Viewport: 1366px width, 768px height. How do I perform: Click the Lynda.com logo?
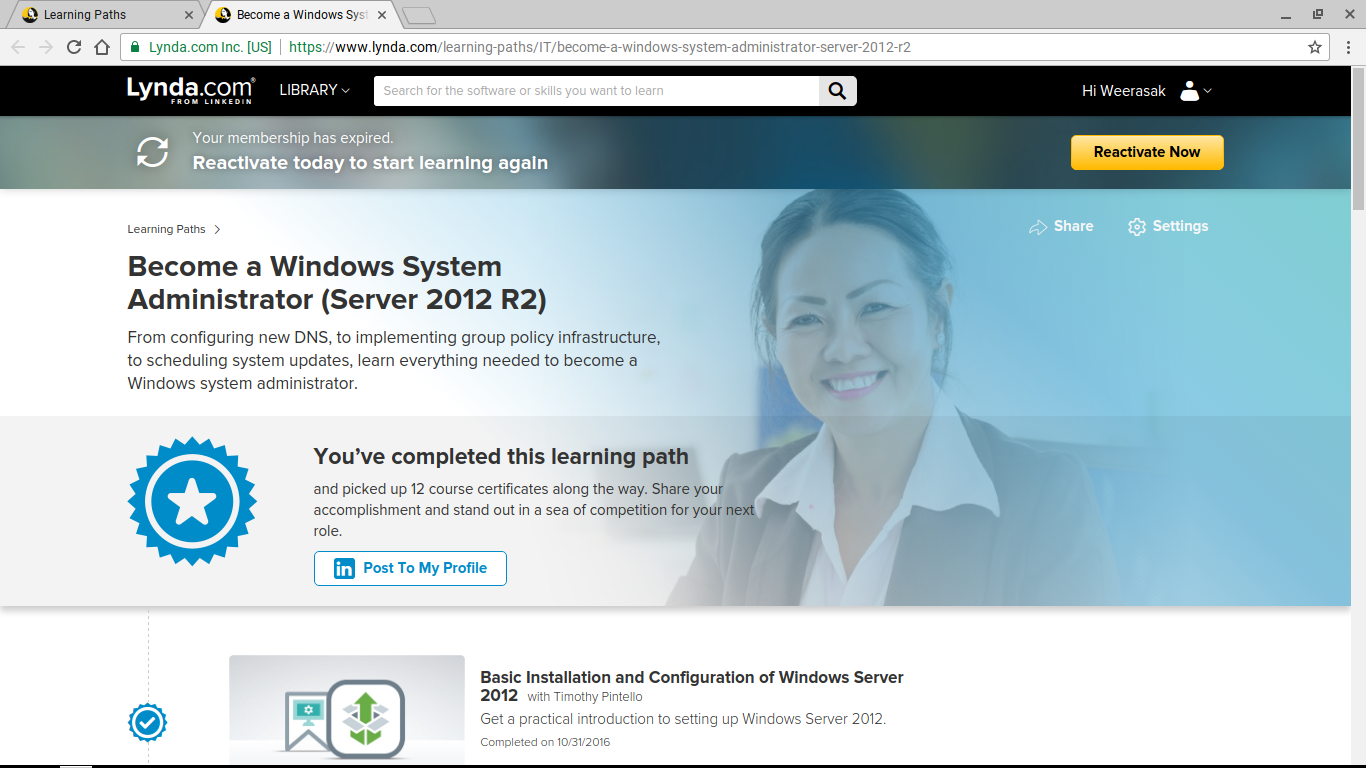coord(190,90)
